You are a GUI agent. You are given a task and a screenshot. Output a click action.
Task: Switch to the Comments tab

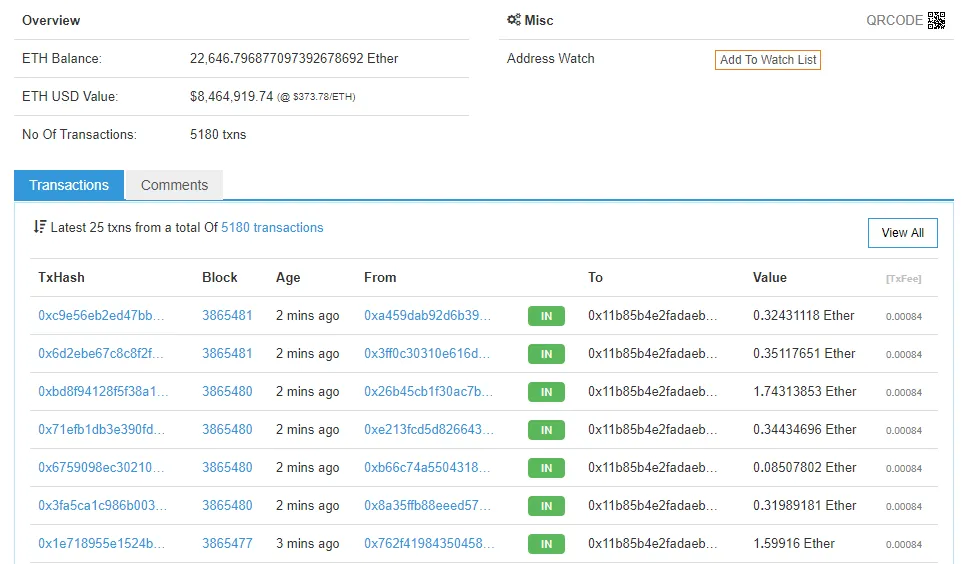coord(174,185)
